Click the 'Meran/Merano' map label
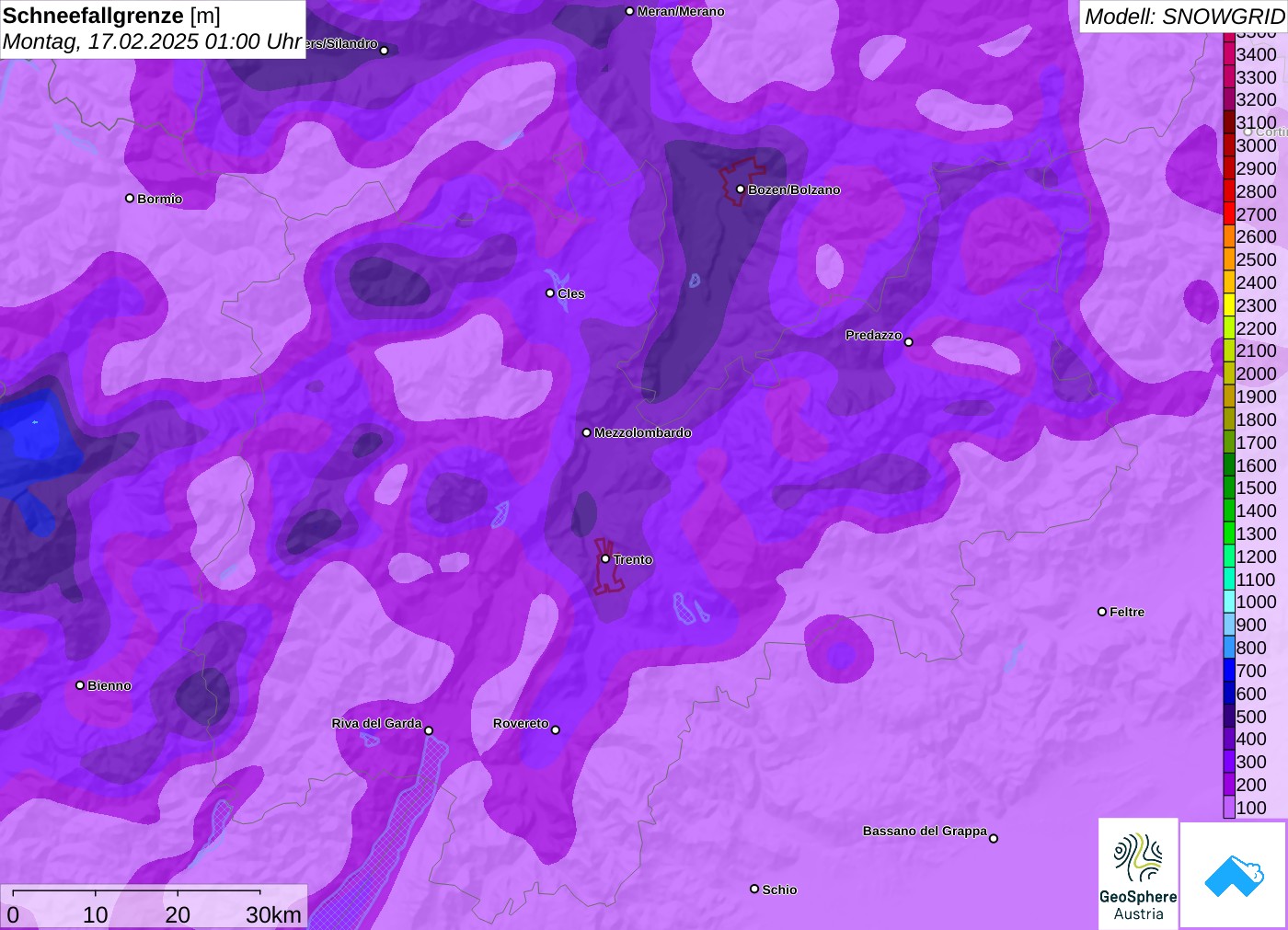The image size is (1288, 930). point(681,11)
